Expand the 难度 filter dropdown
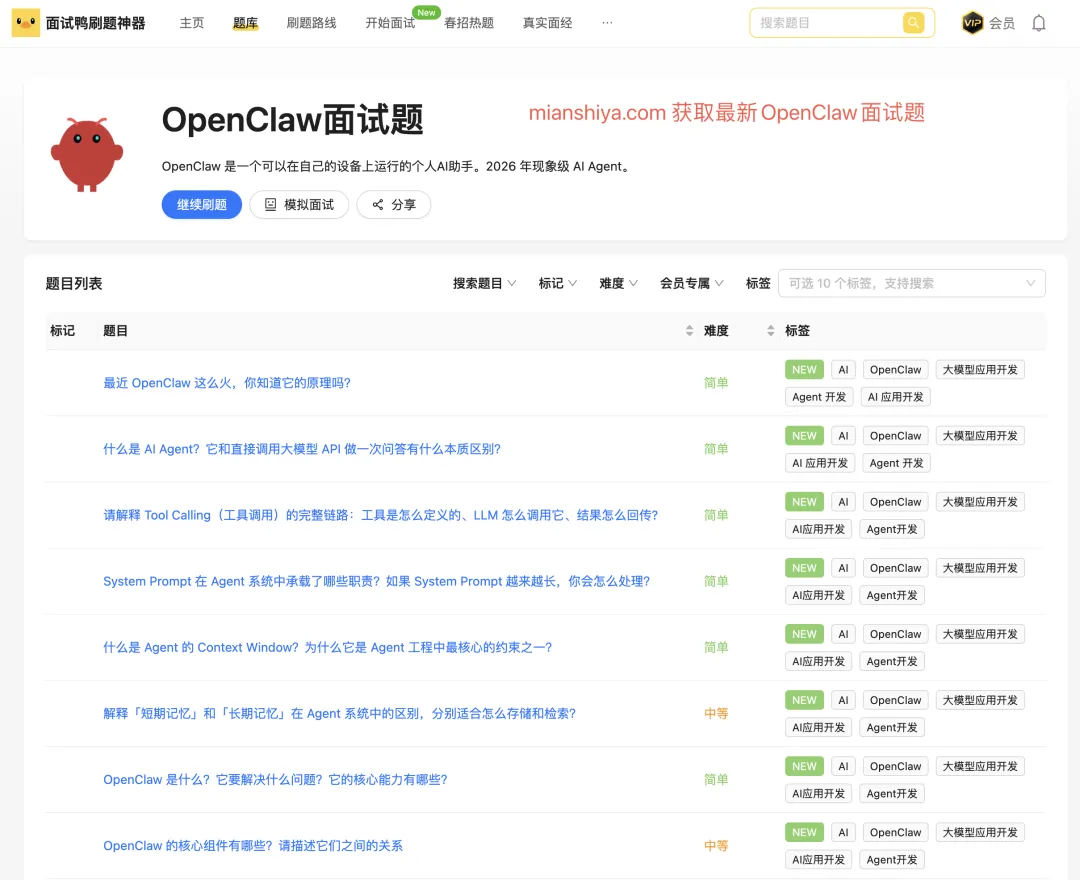Image resolution: width=1080 pixels, height=880 pixels. 619,283
